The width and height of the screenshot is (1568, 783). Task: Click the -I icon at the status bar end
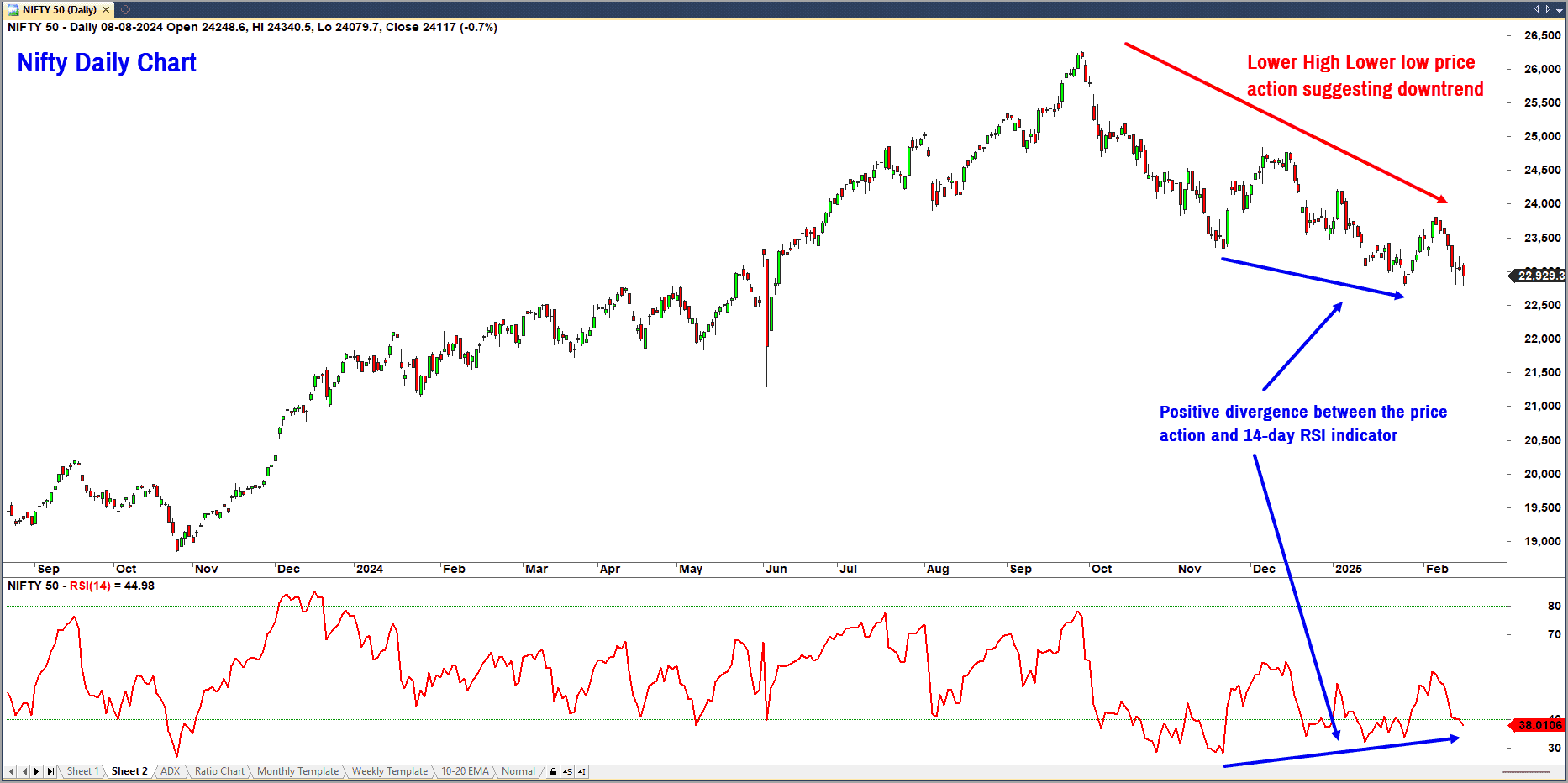tap(583, 771)
